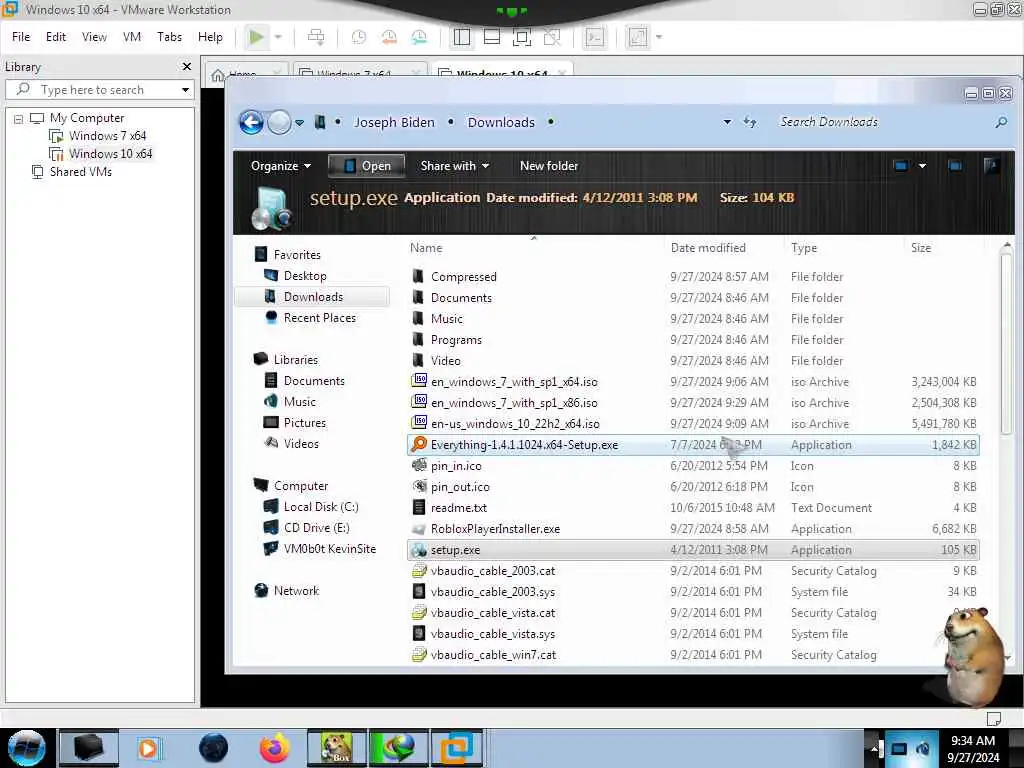This screenshot has height=768, width=1024.
Task: Click Joseph Biden in the address bar
Action: (394, 122)
